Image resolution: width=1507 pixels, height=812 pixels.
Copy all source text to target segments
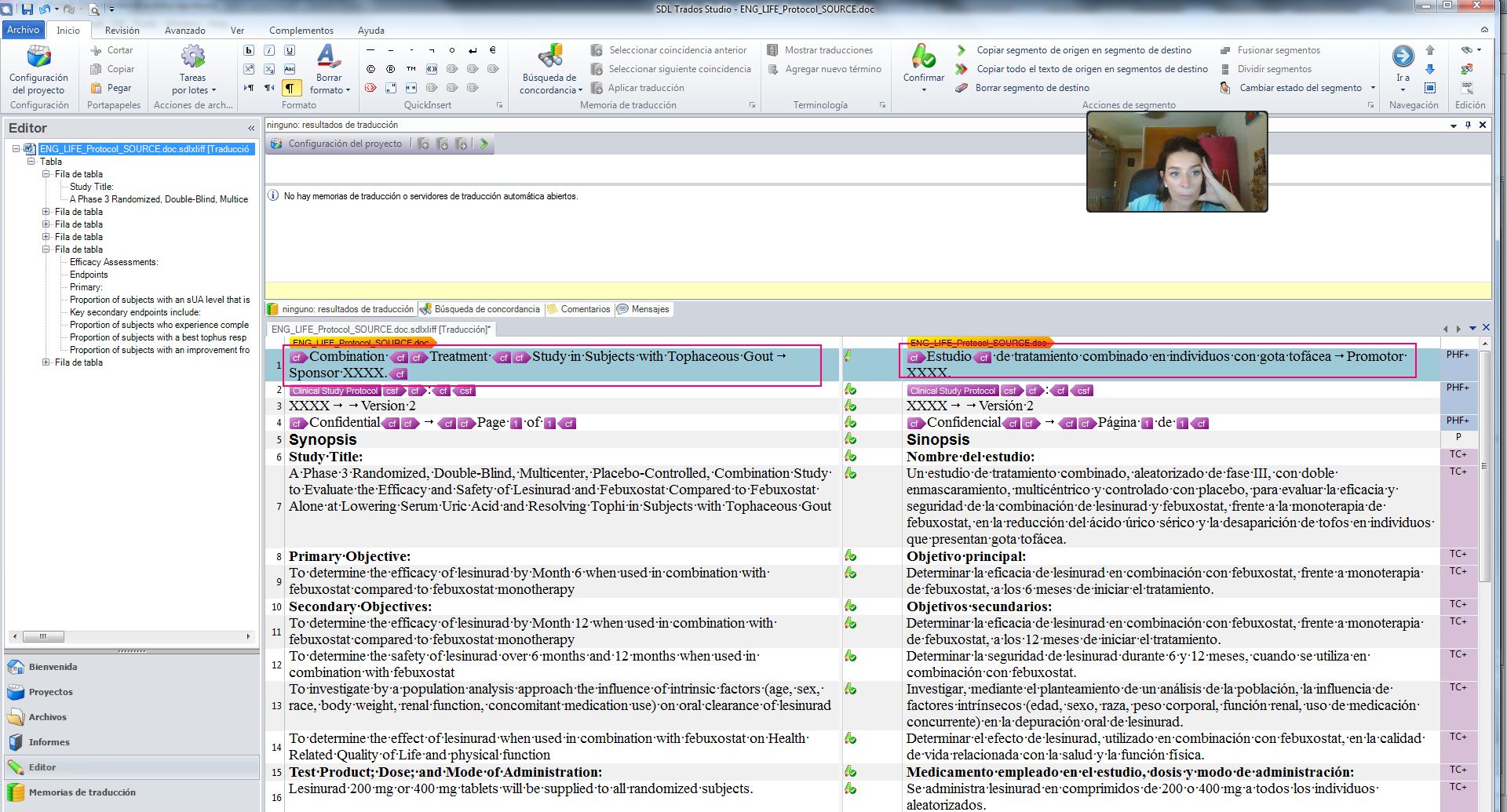pyautogui.click(x=1082, y=69)
